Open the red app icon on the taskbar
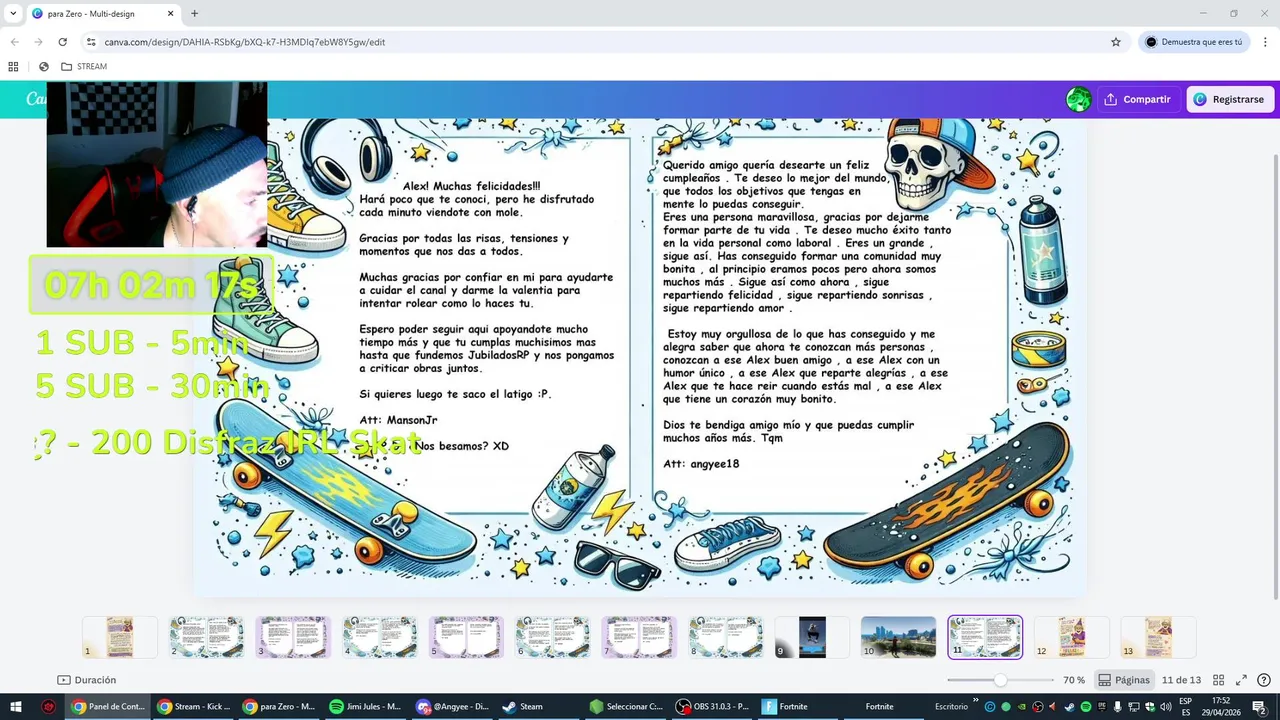Screen dimensions: 1280x720 pos(48,706)
